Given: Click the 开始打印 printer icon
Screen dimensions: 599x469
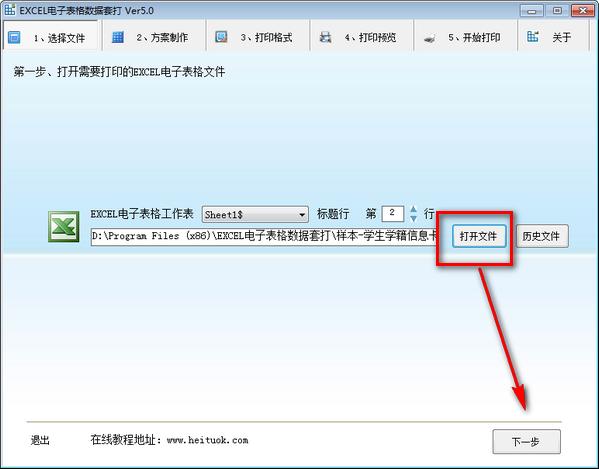Looking at the screenshot, I should 429,38.
